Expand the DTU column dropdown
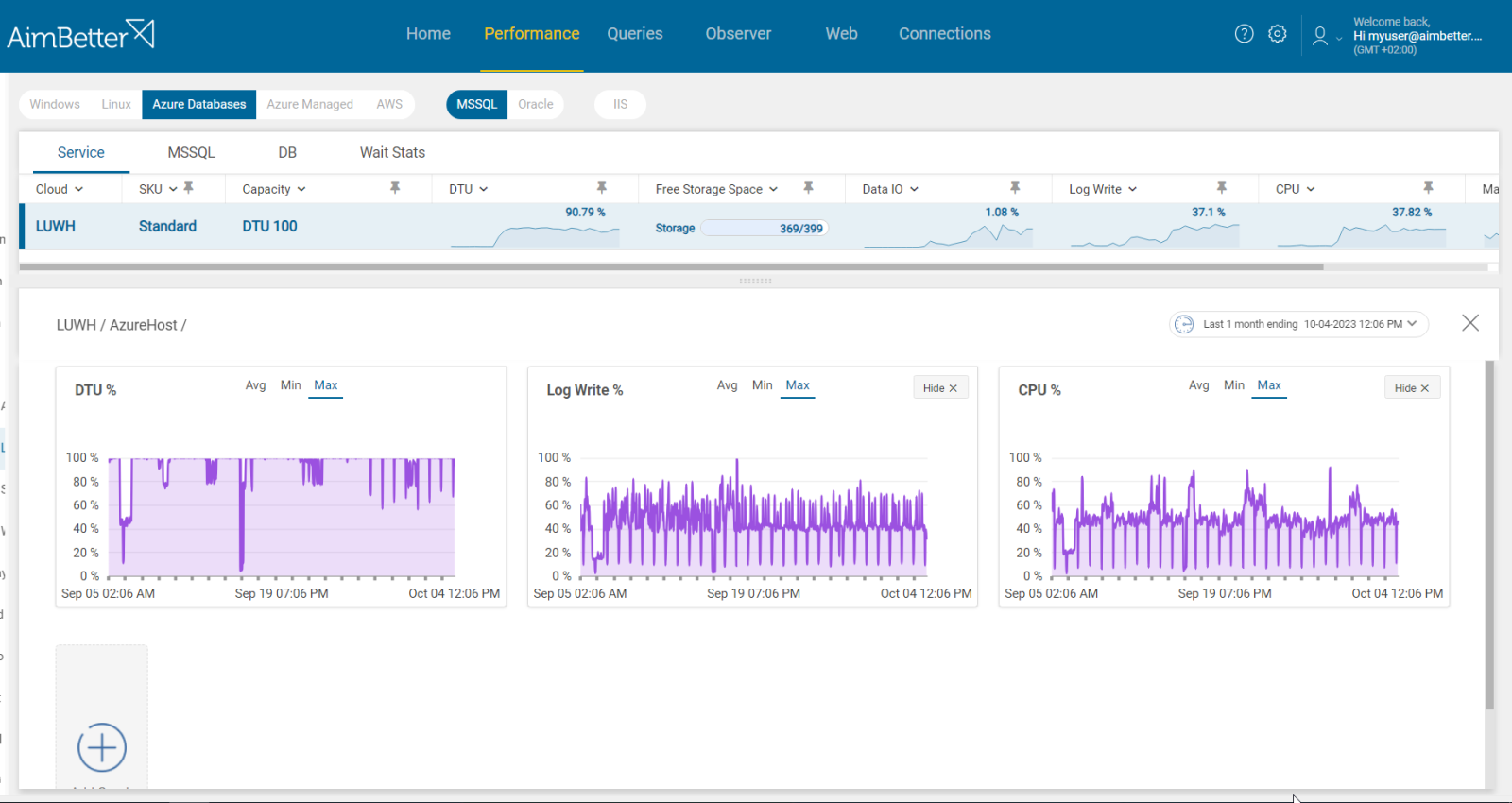 point(484,189)
